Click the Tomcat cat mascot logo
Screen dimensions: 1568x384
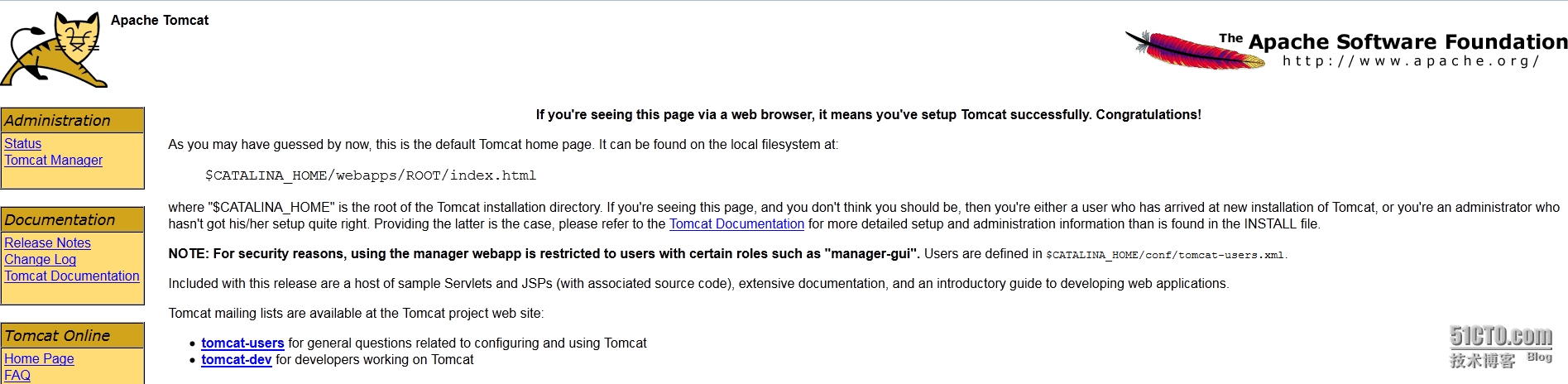[x=55, y=50]
